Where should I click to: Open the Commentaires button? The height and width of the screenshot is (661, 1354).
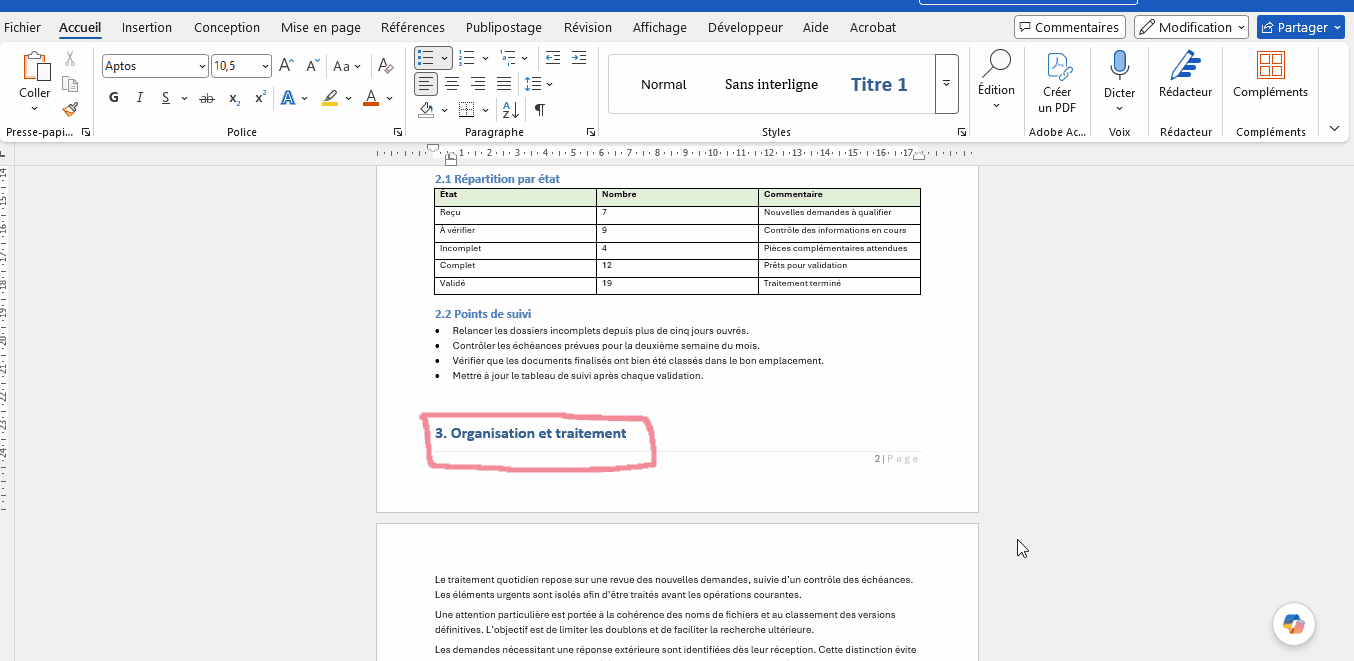click(1069, 27)
